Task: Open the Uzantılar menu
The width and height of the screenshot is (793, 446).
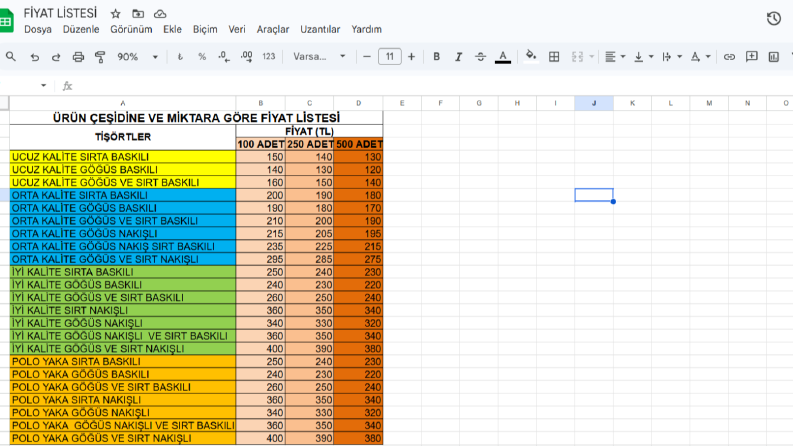Action: 320,29
